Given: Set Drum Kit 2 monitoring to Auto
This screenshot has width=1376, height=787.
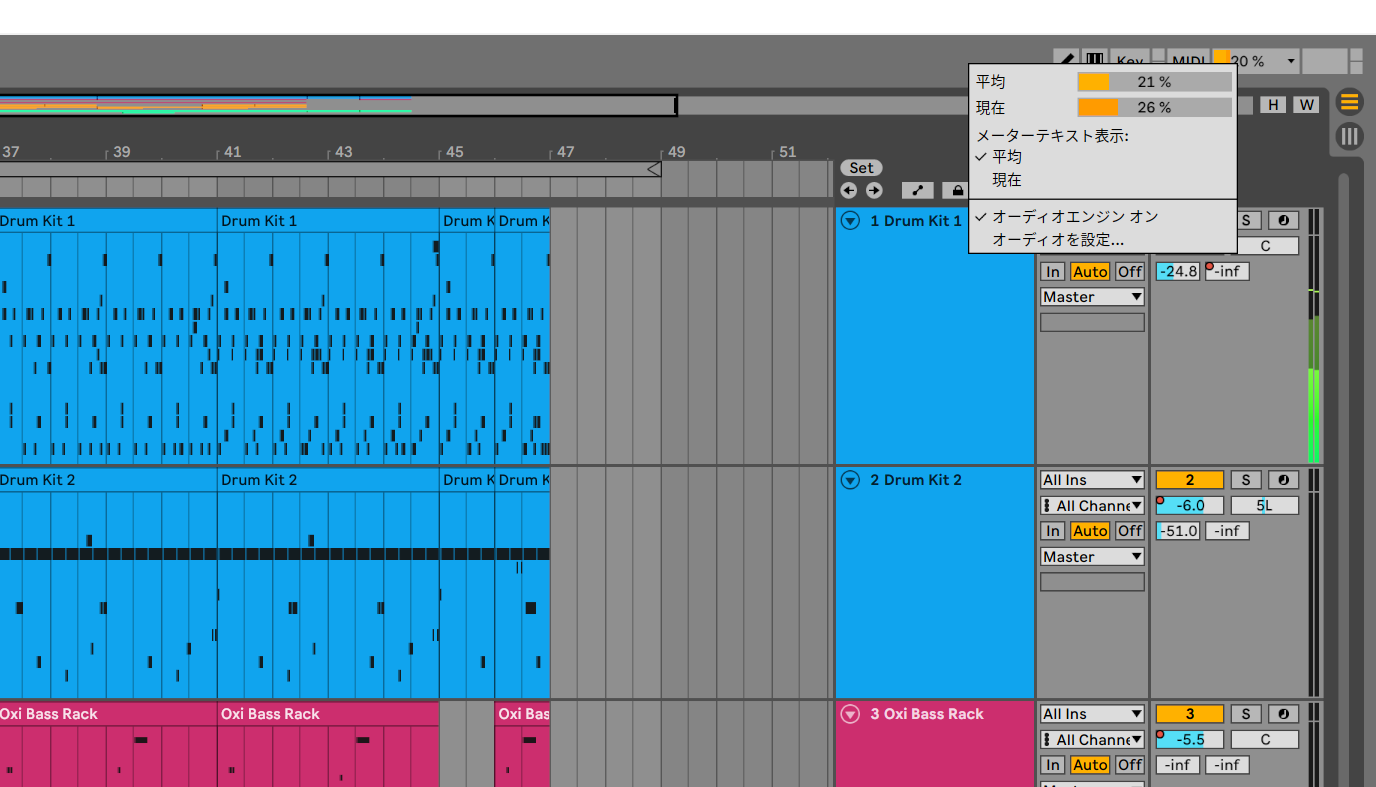Looking at the screenshot, I should pyautogui.click(x=1090, y=531).
